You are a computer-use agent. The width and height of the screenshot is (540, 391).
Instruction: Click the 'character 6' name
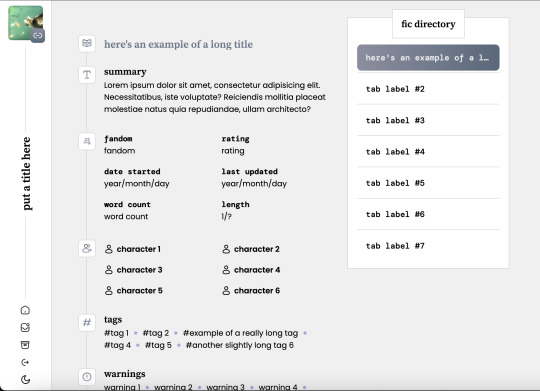[x=257, y=290]
